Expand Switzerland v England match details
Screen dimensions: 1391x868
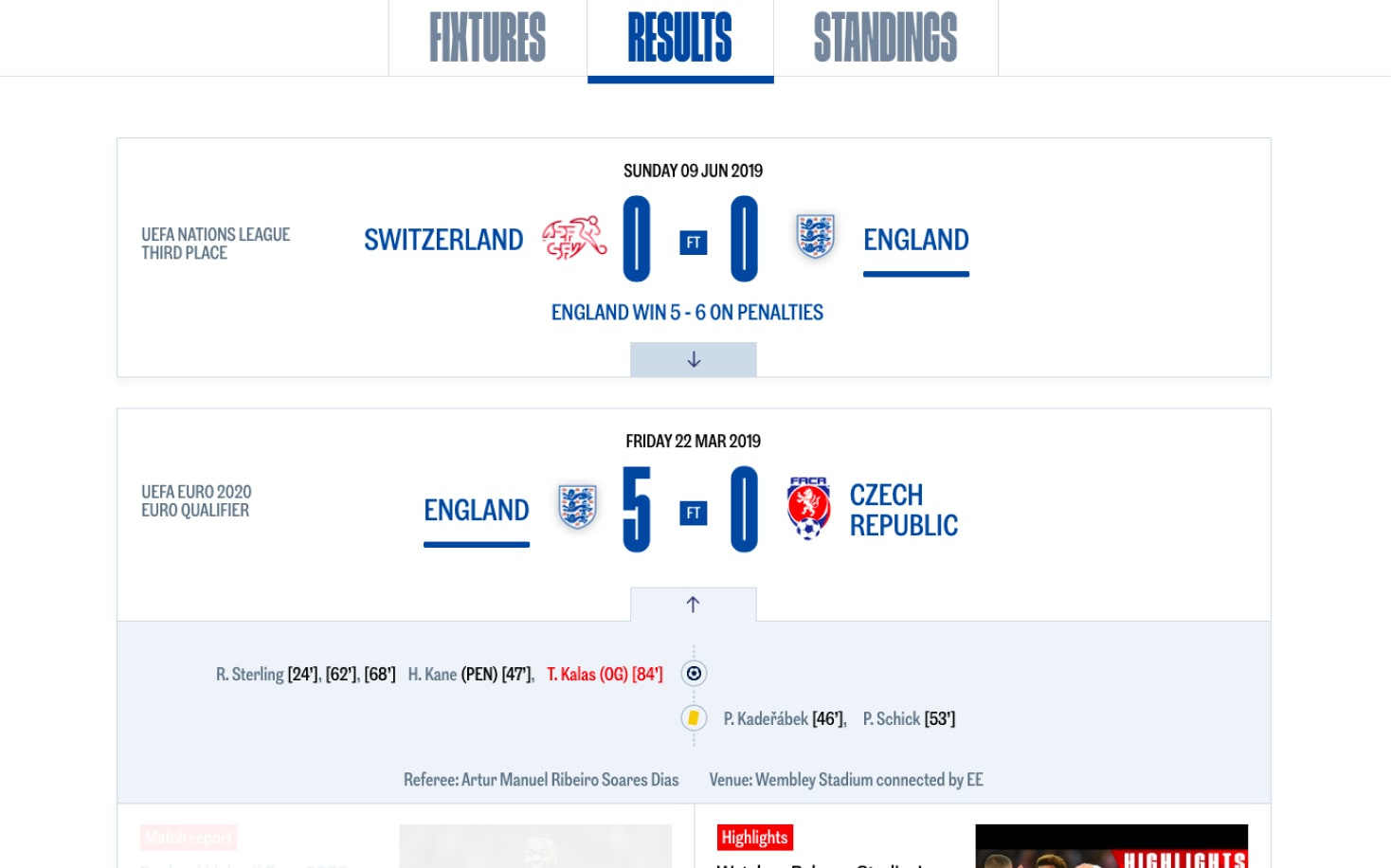[x=694, y=359]
